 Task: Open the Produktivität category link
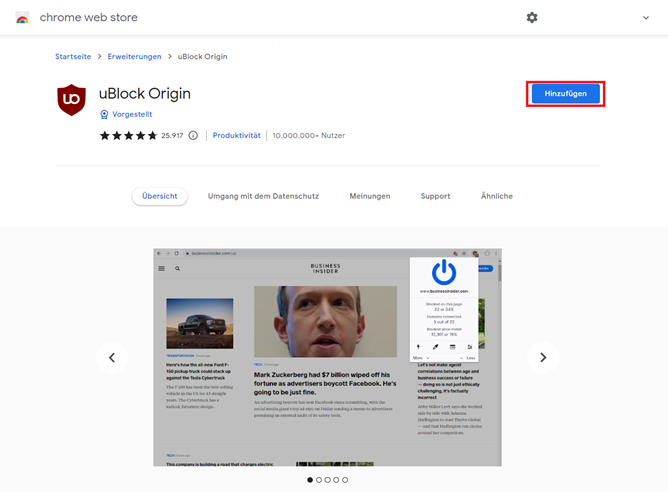237,135
